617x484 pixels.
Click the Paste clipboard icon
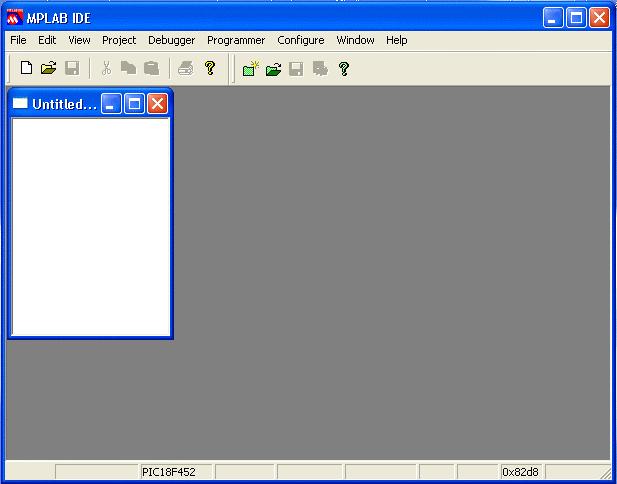151,68
